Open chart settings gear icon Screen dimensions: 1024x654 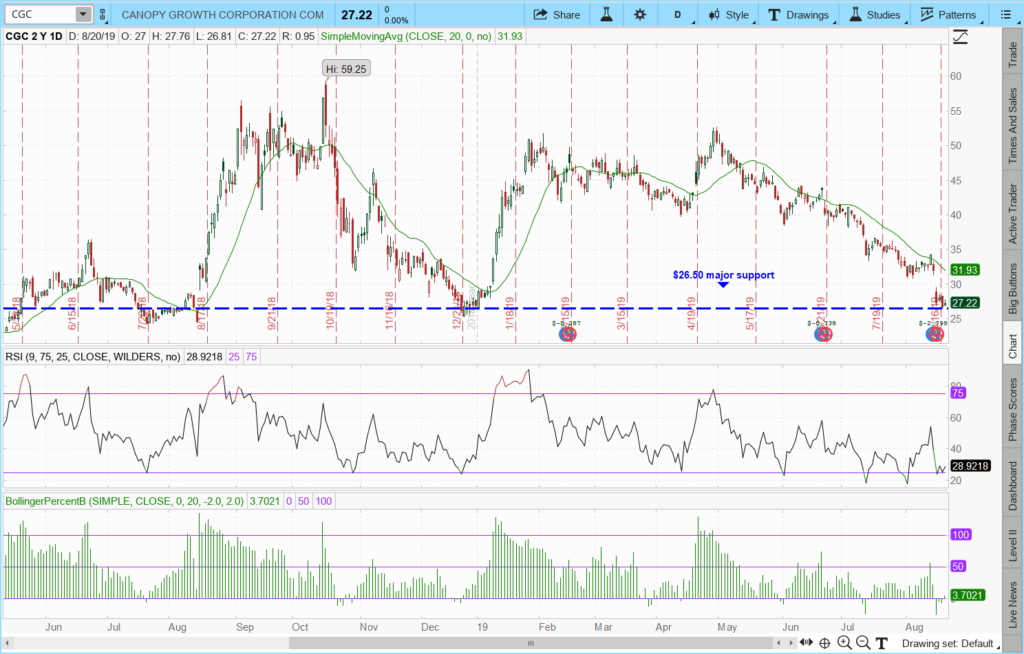[640, 15]
